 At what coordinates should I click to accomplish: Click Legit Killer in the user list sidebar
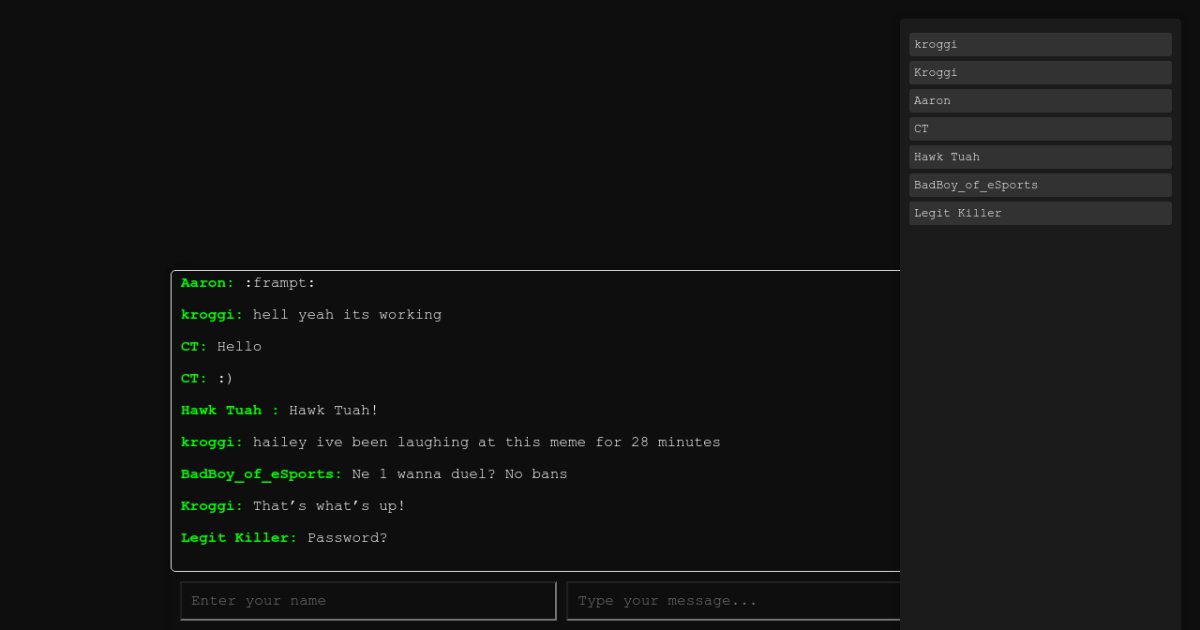click(1040, 213)
